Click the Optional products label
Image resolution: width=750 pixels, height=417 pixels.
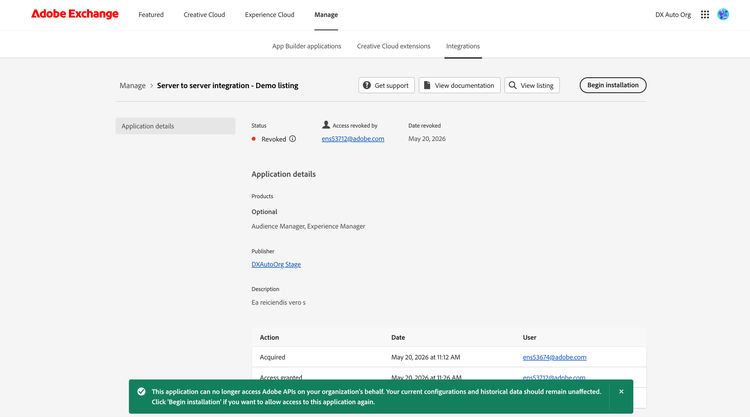pyautogui.click(x=265, y=212)
